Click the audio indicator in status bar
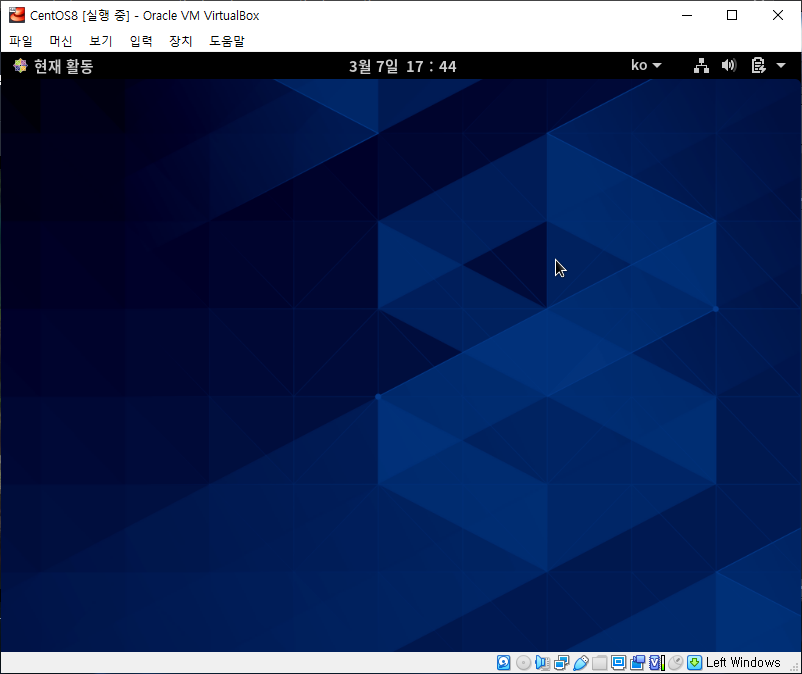 [542, 663]
